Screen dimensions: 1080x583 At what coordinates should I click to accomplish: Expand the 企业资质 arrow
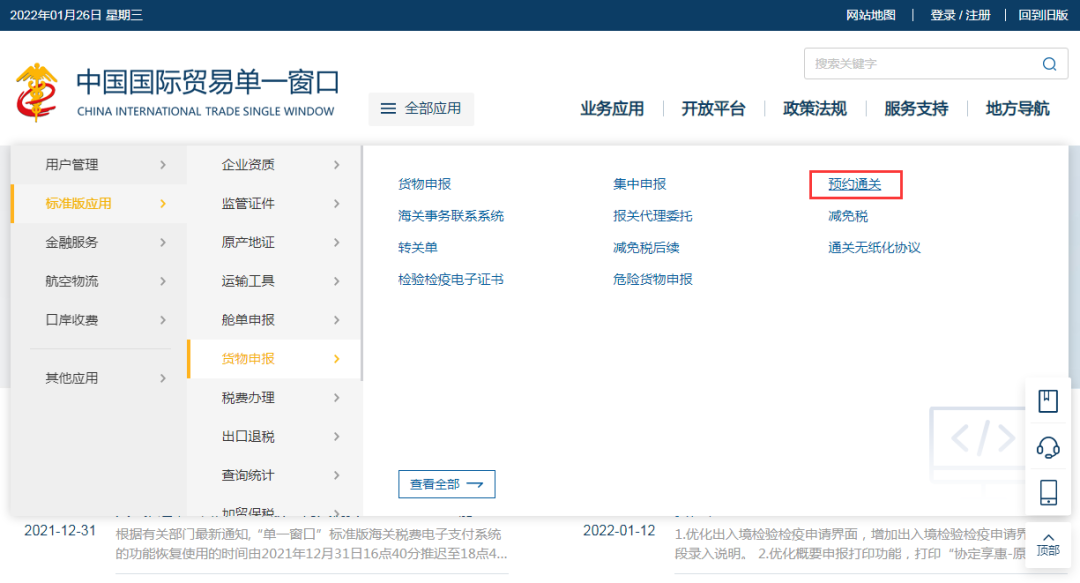click(337, 165)
